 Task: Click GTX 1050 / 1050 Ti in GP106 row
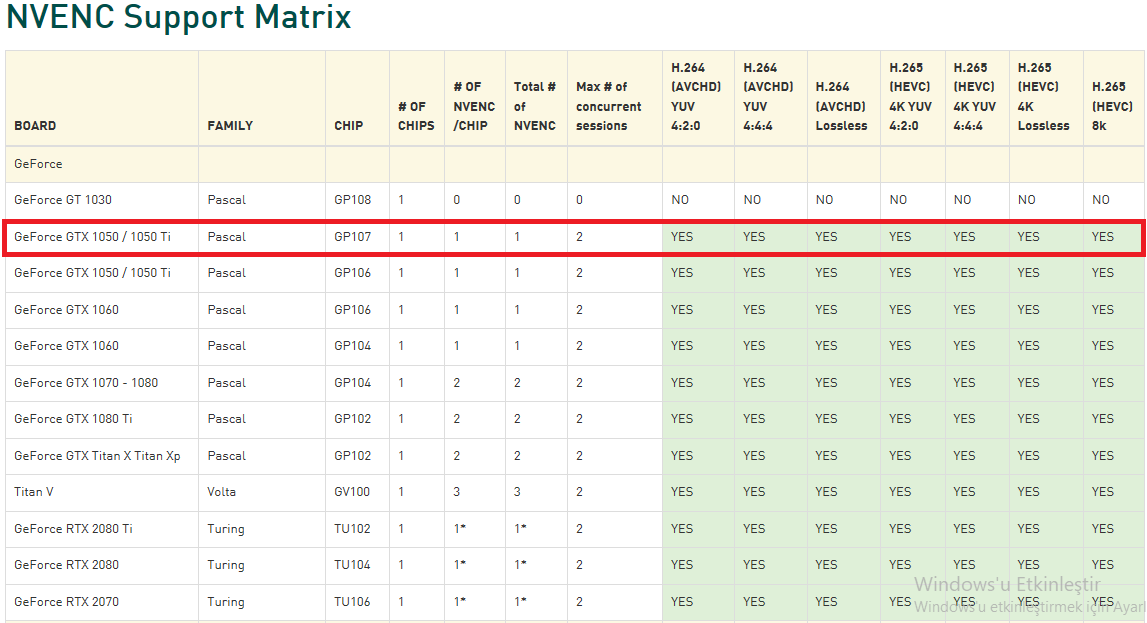(92, 273)
